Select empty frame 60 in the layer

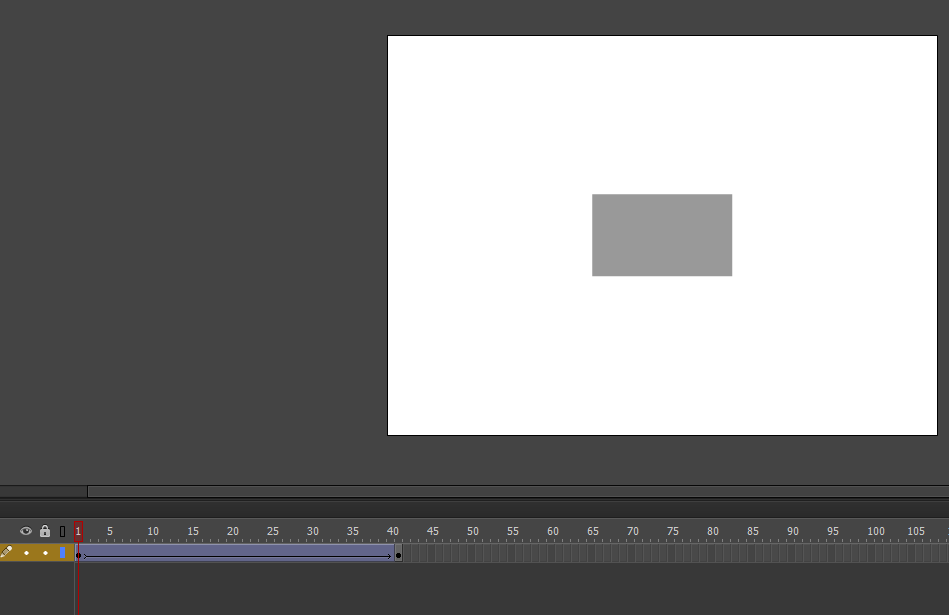pos(550,553)
